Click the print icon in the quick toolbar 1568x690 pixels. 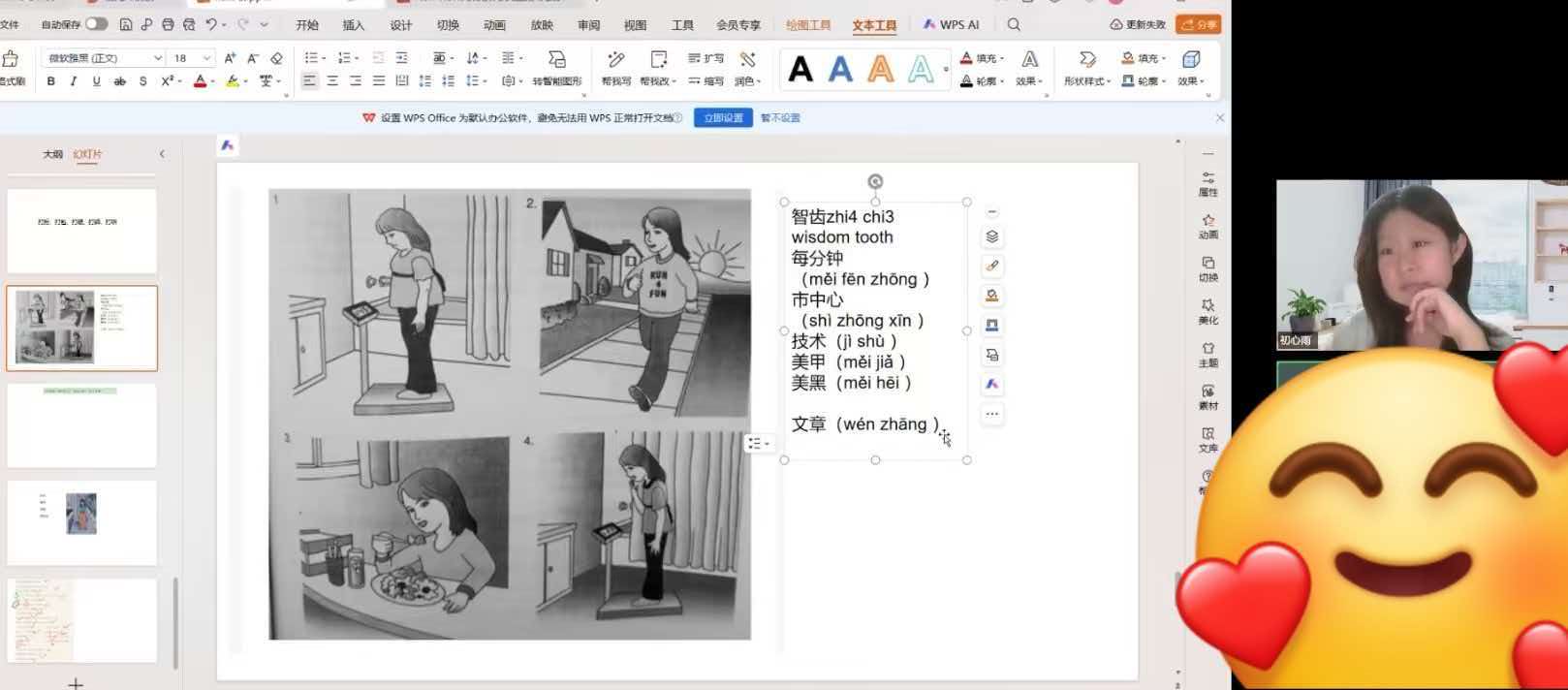[x=168, y=24]
